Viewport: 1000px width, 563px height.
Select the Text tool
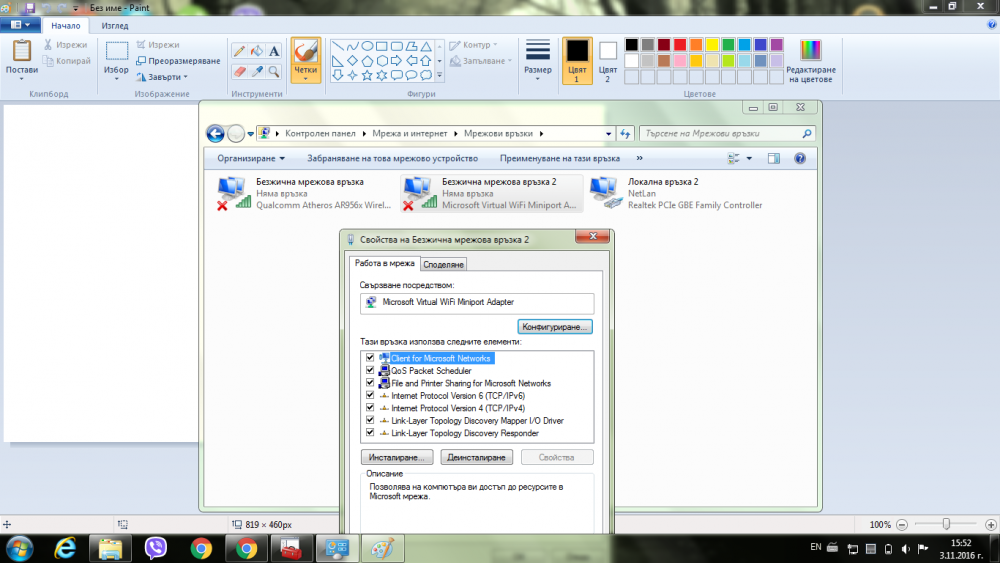pos(274,51)
